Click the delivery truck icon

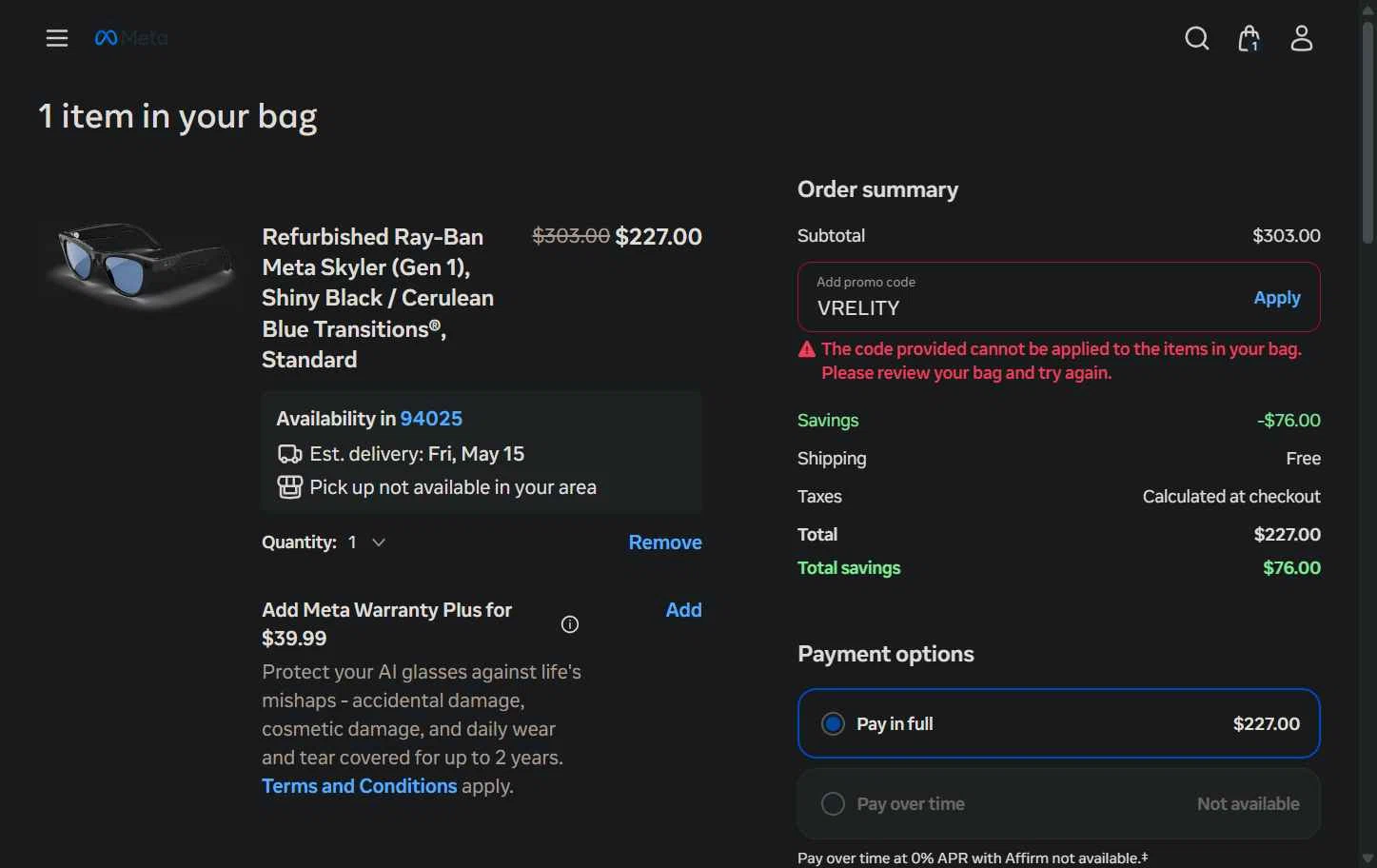289,454
